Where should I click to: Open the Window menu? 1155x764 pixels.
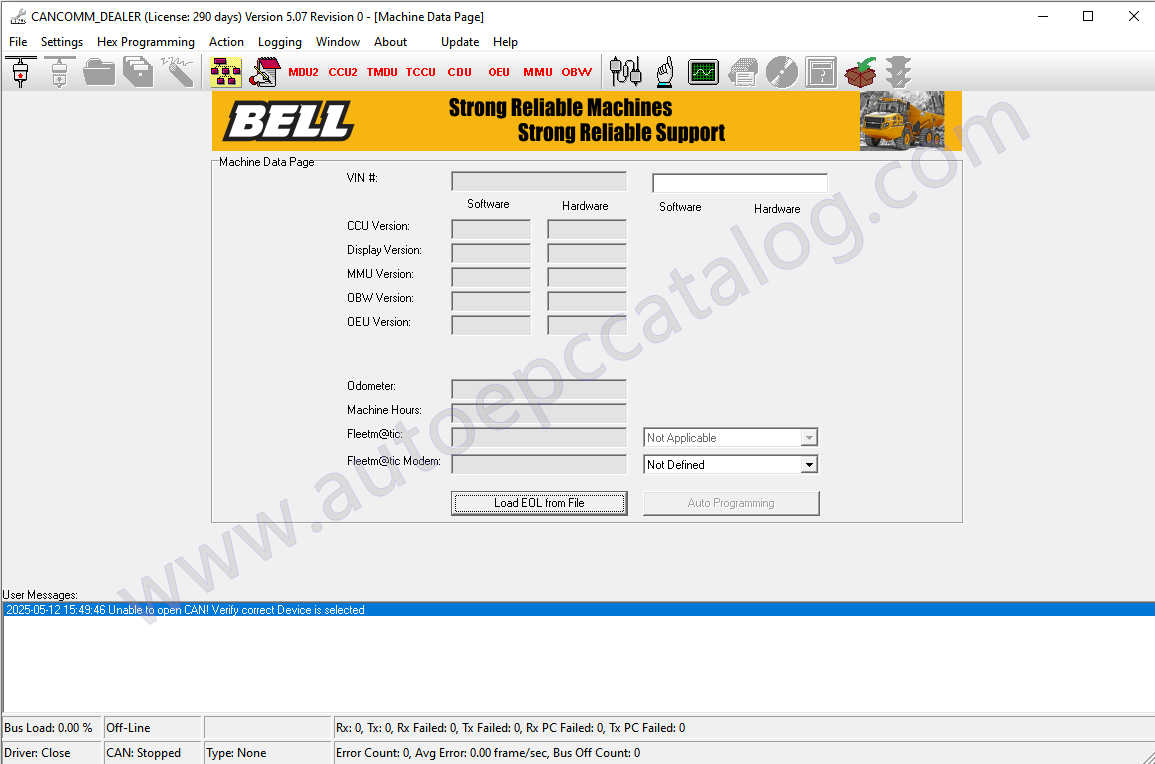pyautogui.click(x=337, y=42)
